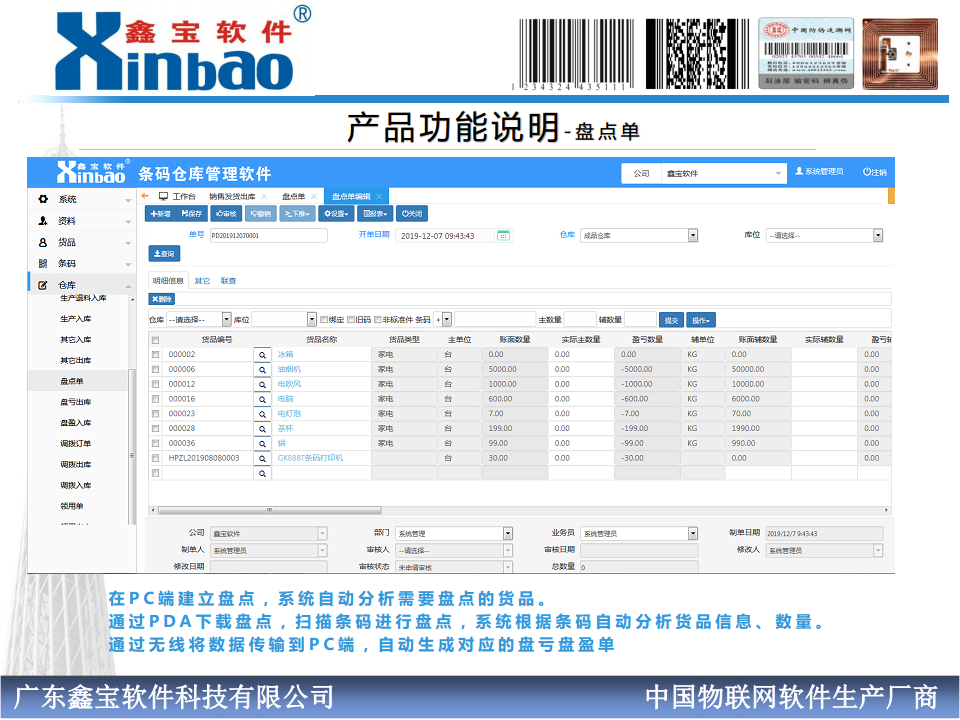Open the 操作 dropdown button

coord(700,320)
